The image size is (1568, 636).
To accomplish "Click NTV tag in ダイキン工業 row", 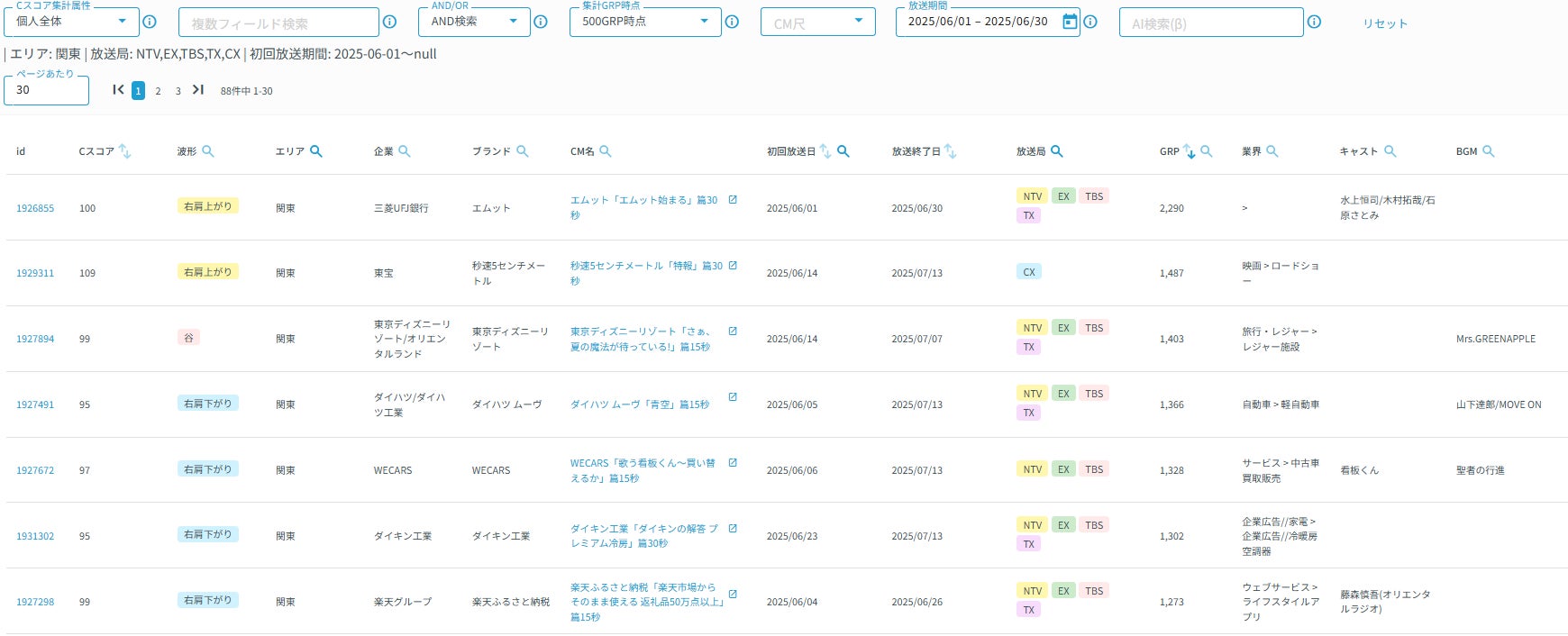I will 1033,525.
